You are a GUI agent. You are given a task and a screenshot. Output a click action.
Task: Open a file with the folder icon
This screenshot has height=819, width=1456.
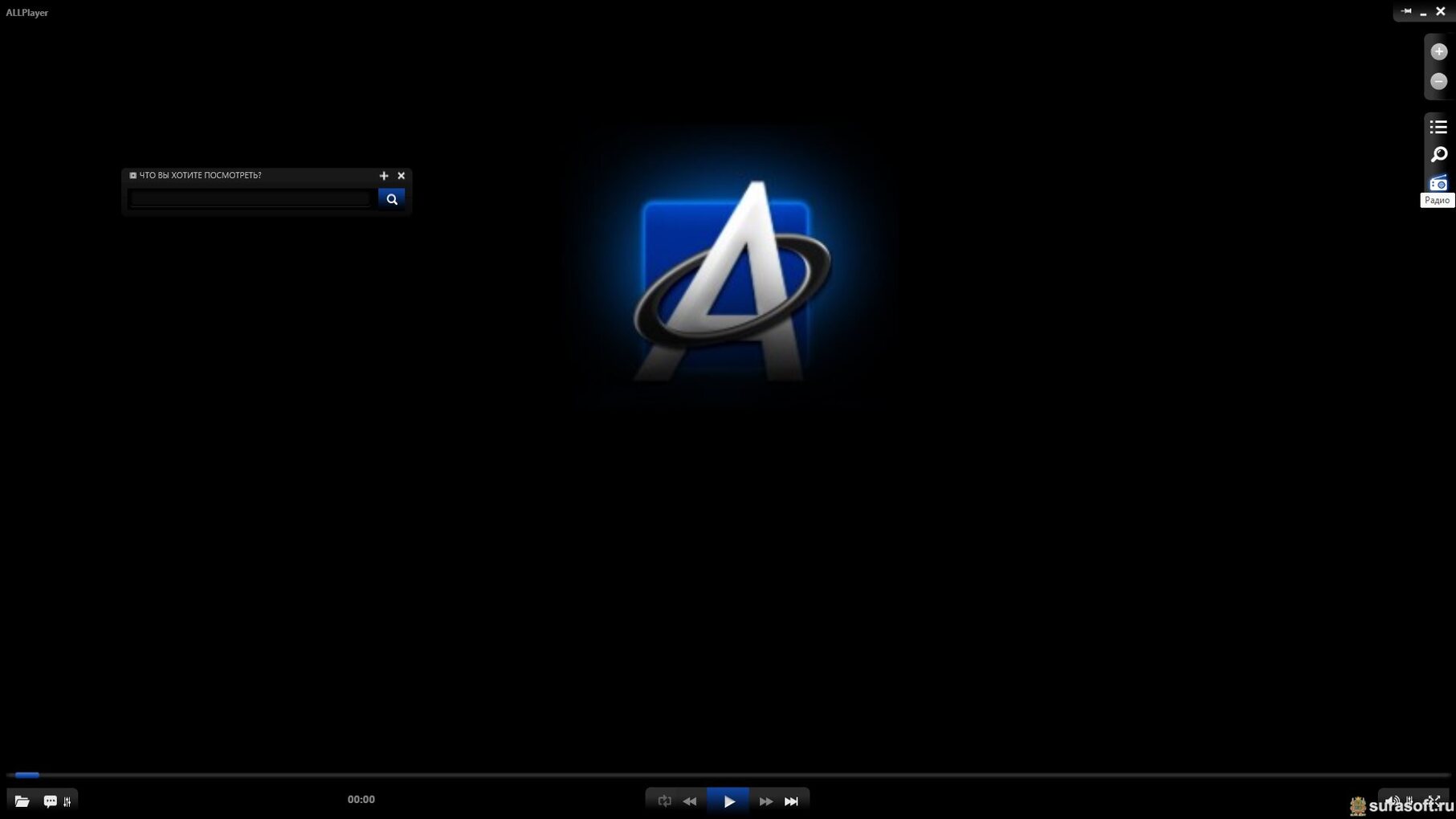coord(22,801)
